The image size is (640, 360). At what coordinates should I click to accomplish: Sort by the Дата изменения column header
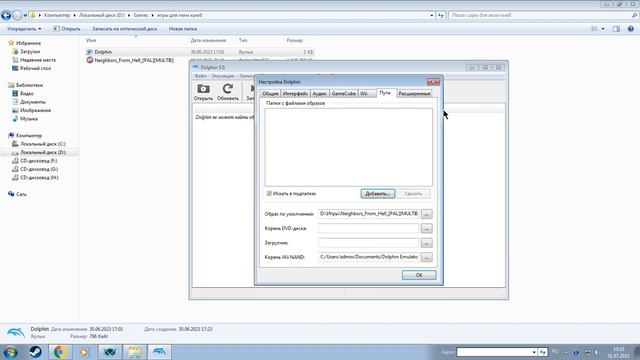coord(208,40)
